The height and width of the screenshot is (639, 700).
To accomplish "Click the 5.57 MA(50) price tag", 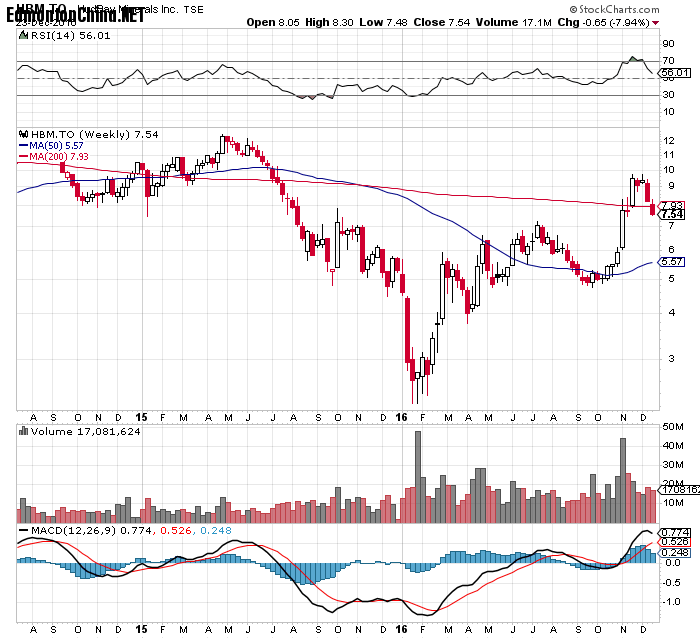I will [x=672, y=262].
